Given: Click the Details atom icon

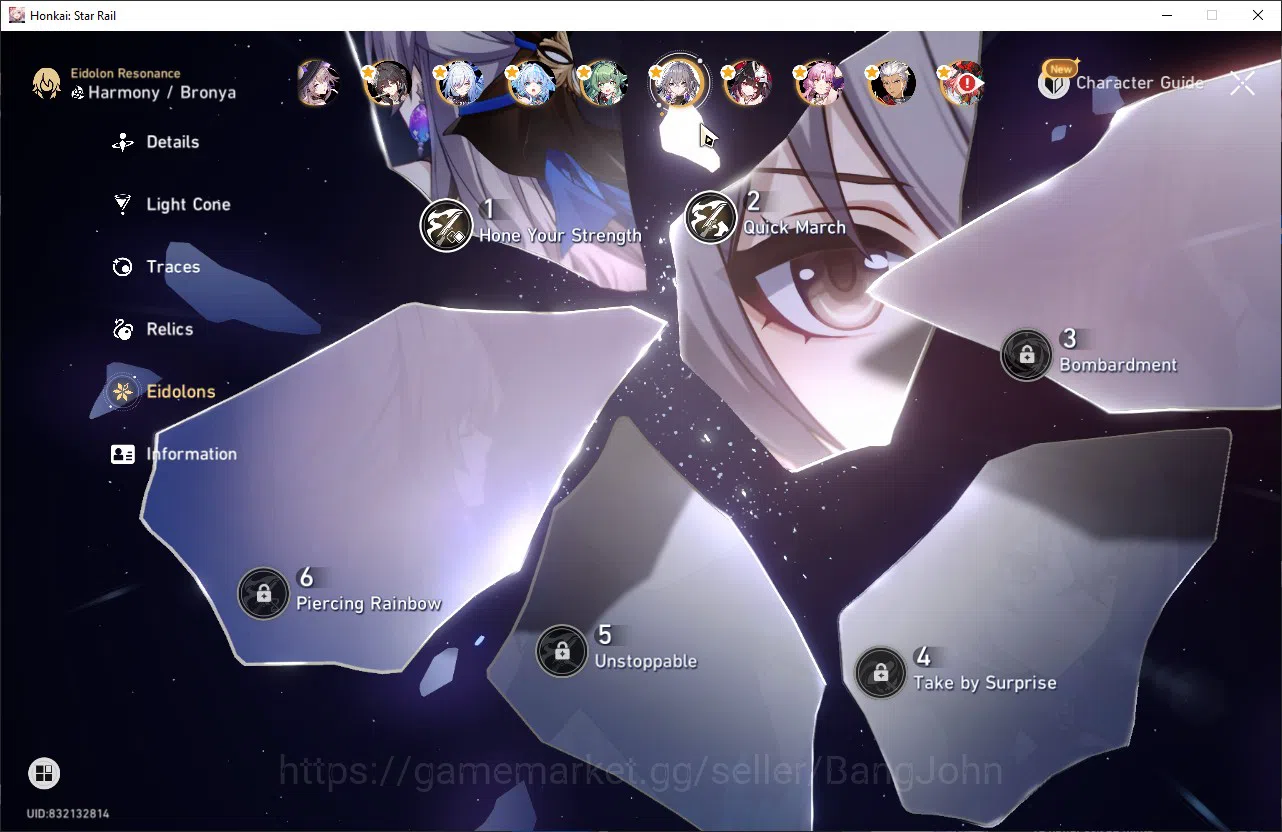Looking at the screenshot, I should pyautogui.click(x=122, y=142).
